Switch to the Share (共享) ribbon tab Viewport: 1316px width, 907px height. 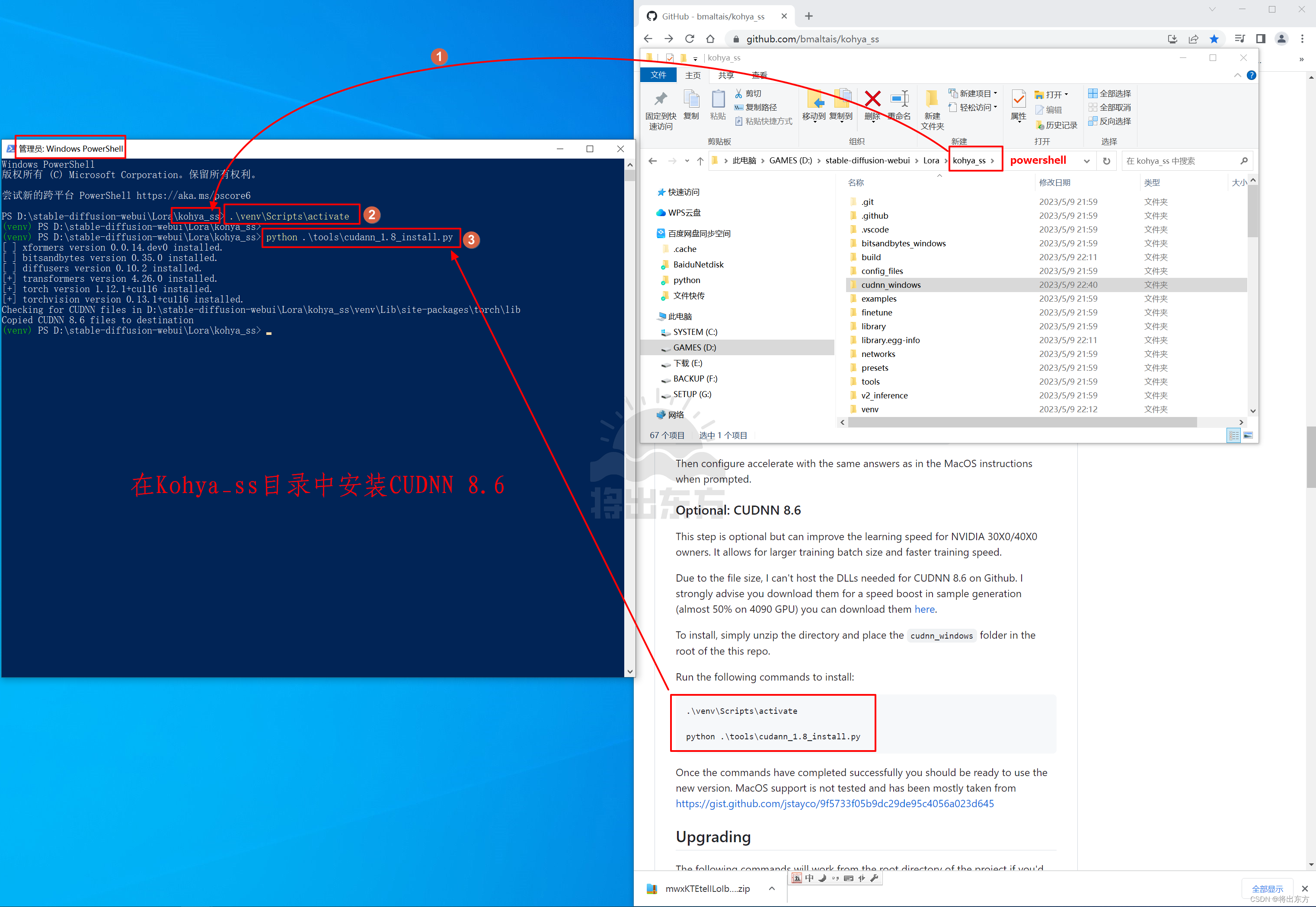(725, 75)
